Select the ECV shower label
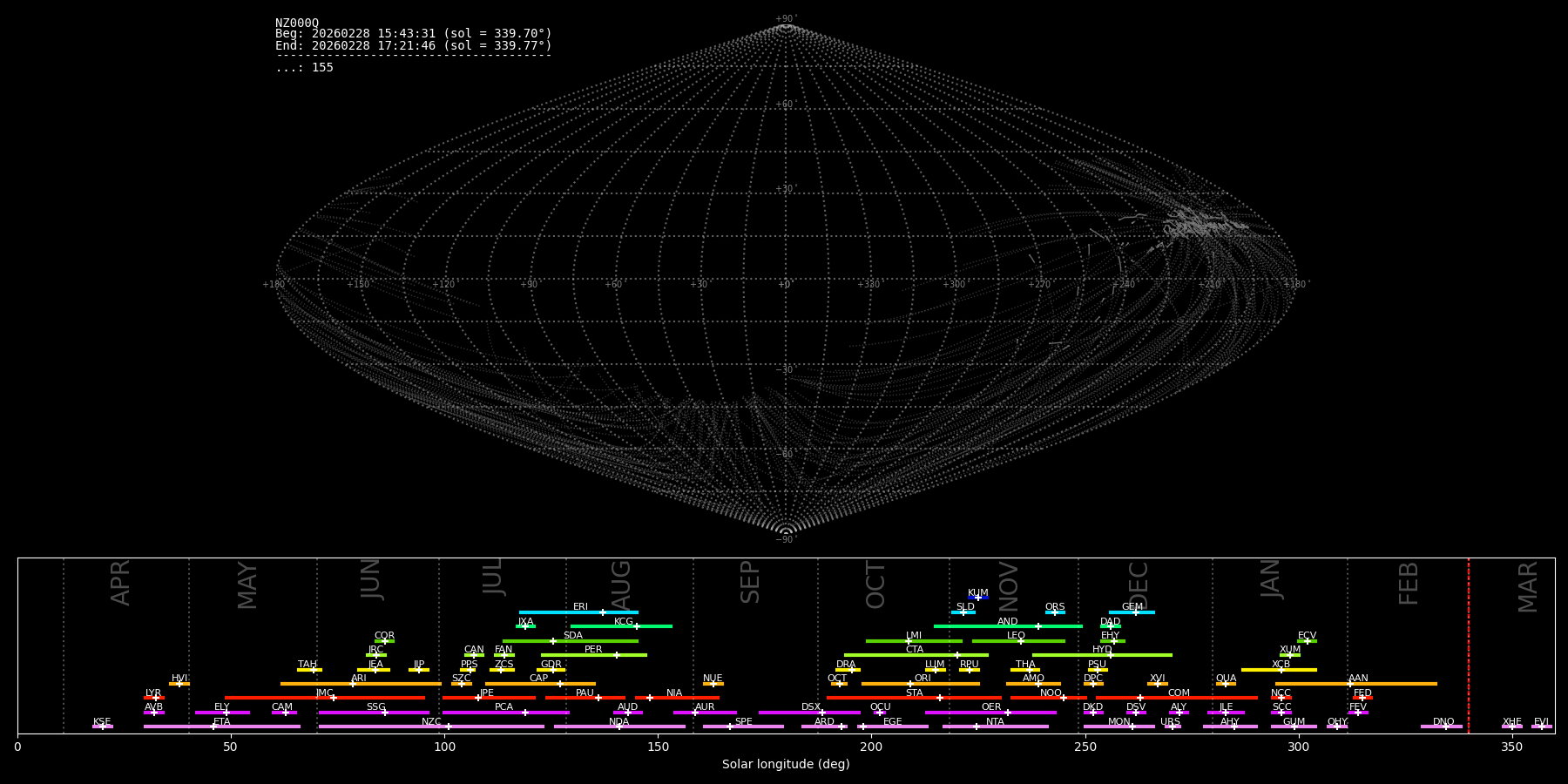 click(1307, 636)
